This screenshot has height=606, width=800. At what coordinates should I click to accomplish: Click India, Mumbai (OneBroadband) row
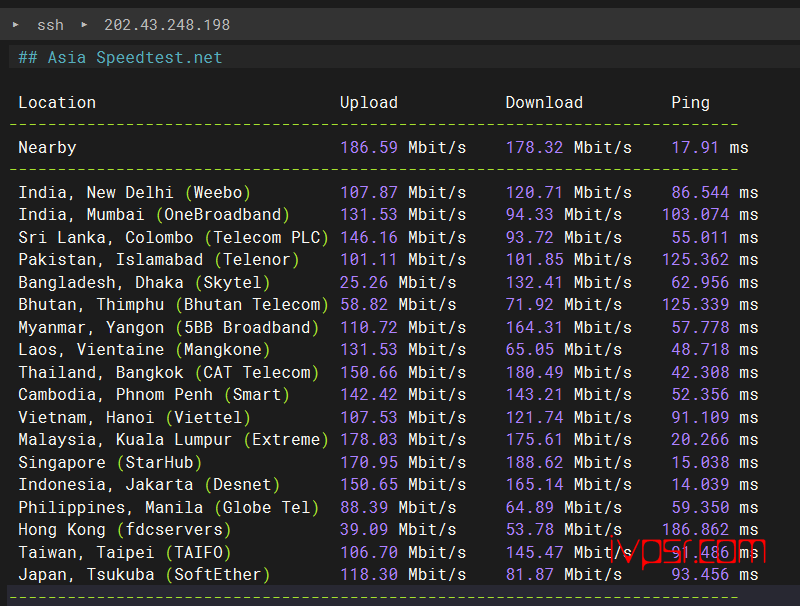154,214
